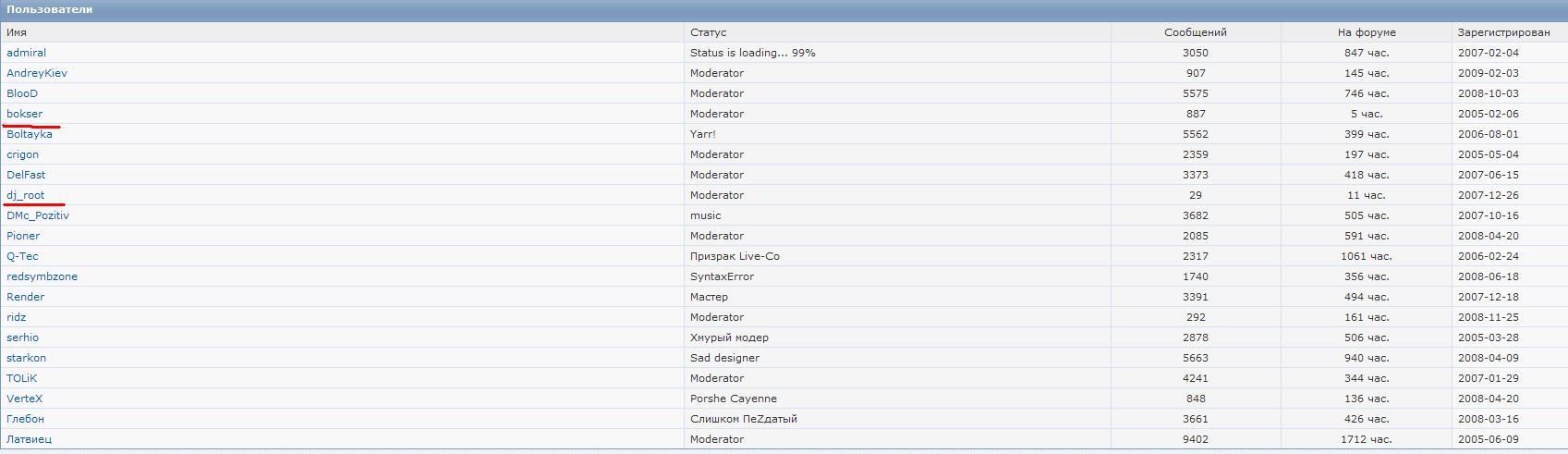
Task: Open Q-Tec's profile link
Action: coord(22,256)
